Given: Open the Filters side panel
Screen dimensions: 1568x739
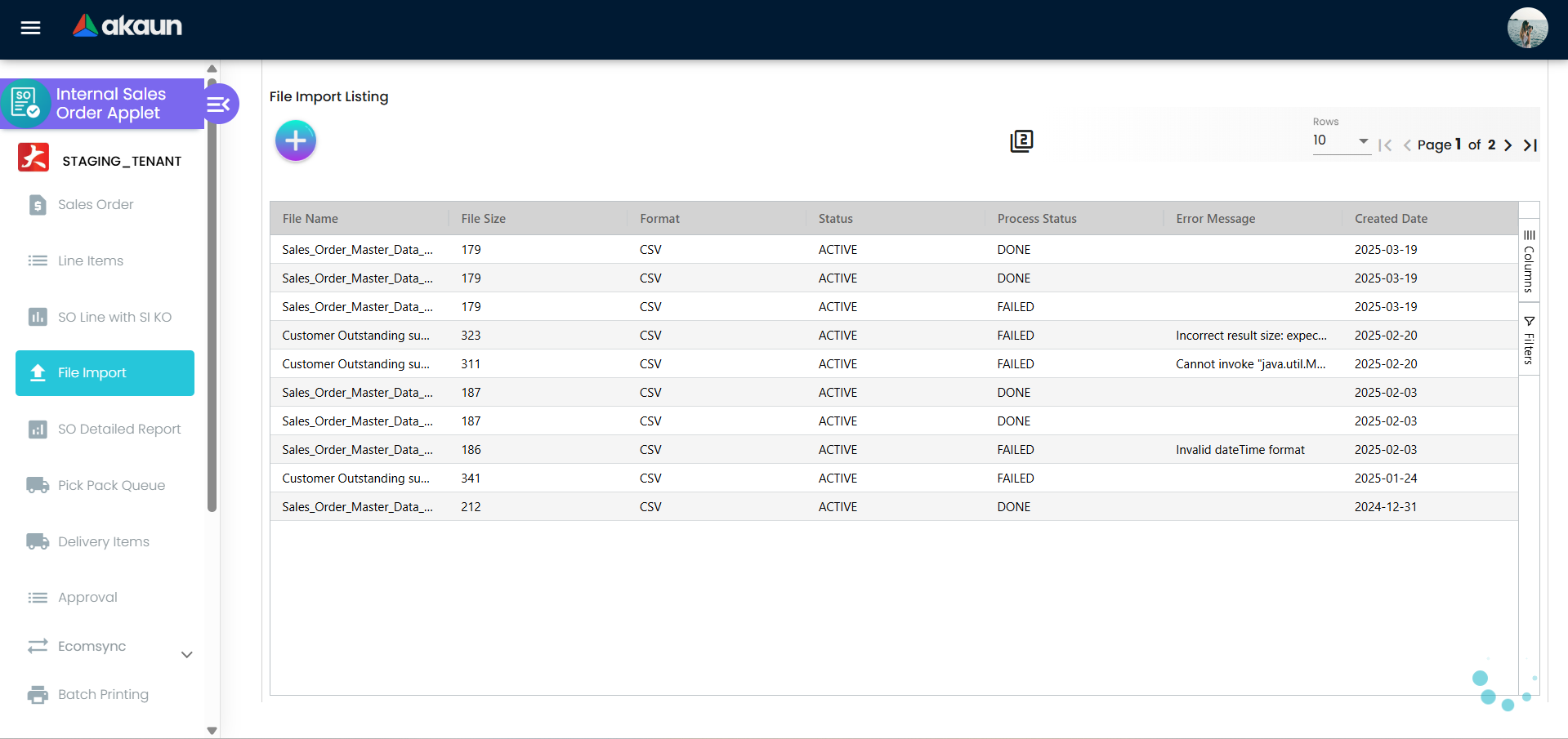Looking at the screenshot, I should pyautogui.click(x=1529, y=341).
